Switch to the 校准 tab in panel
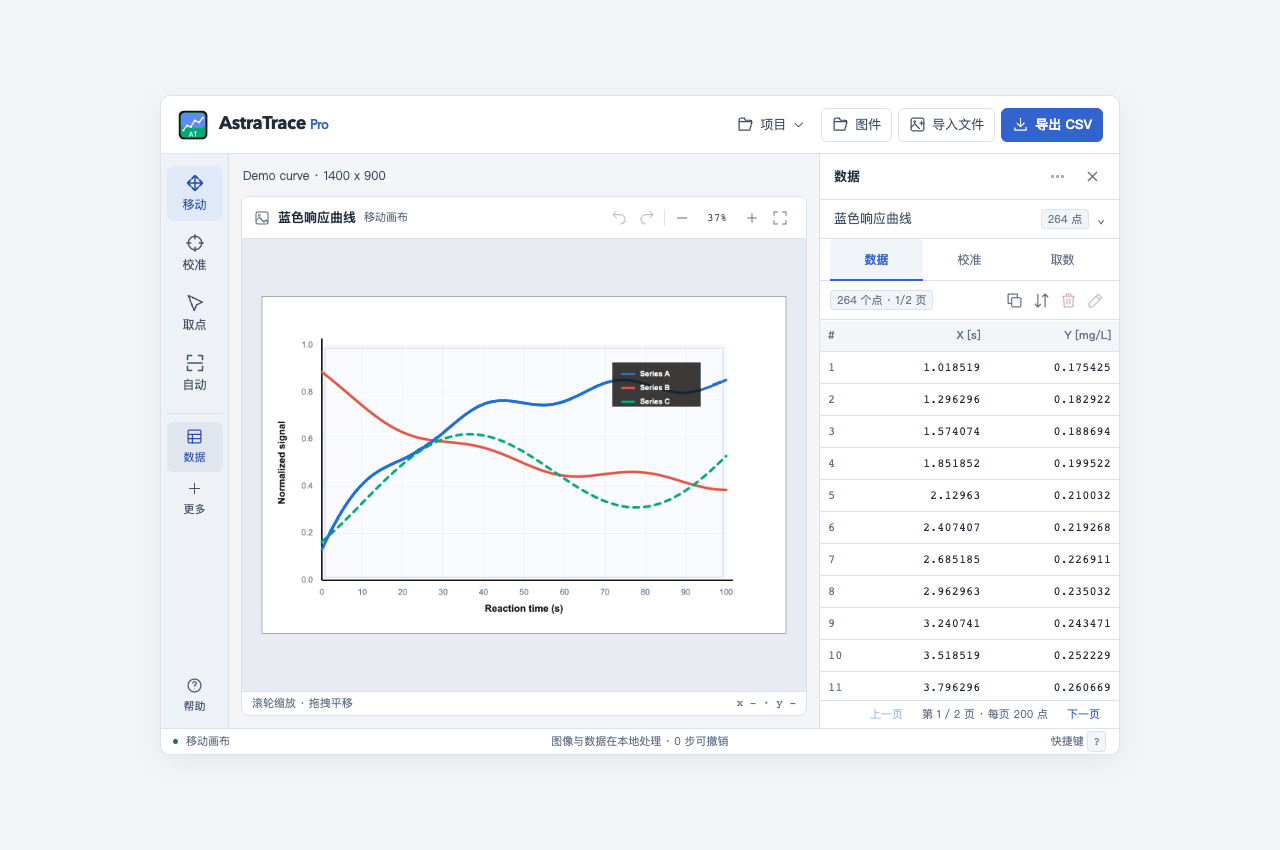1280x850 pixels. [969, 260]
